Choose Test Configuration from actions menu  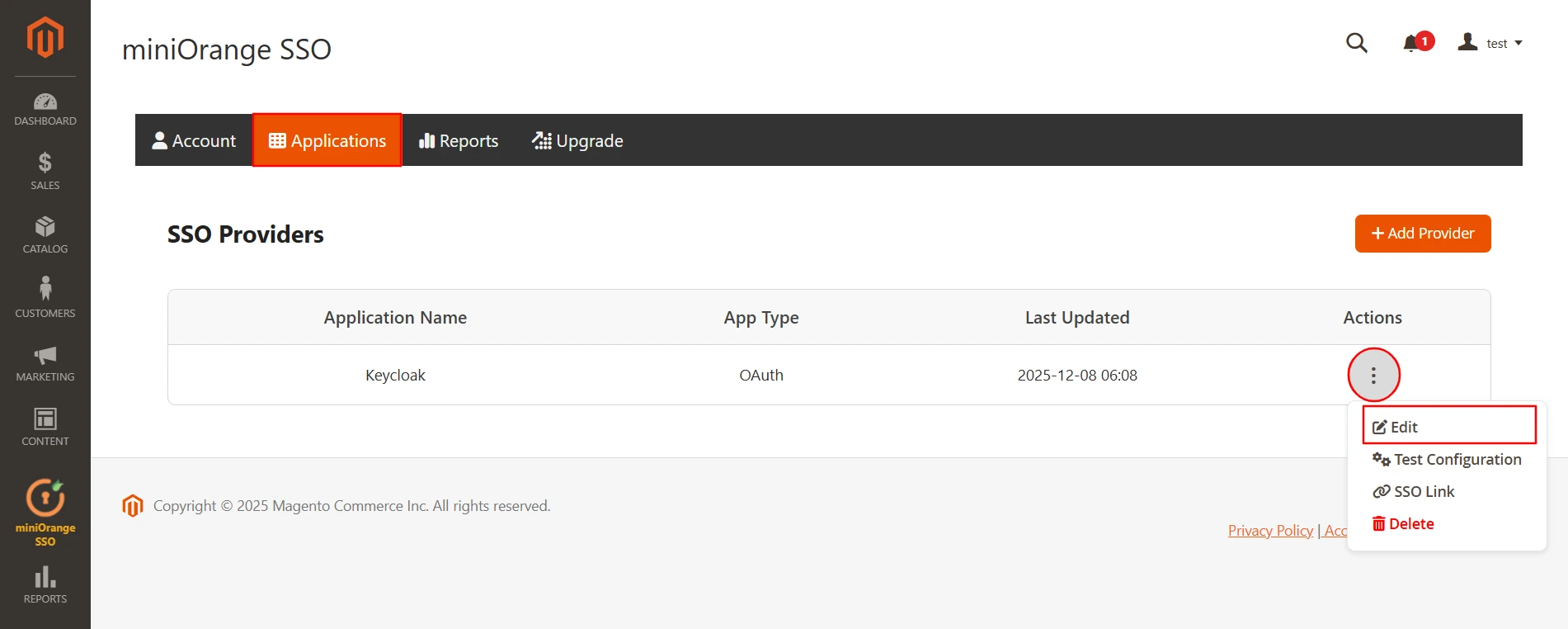tap(1447, 460)
